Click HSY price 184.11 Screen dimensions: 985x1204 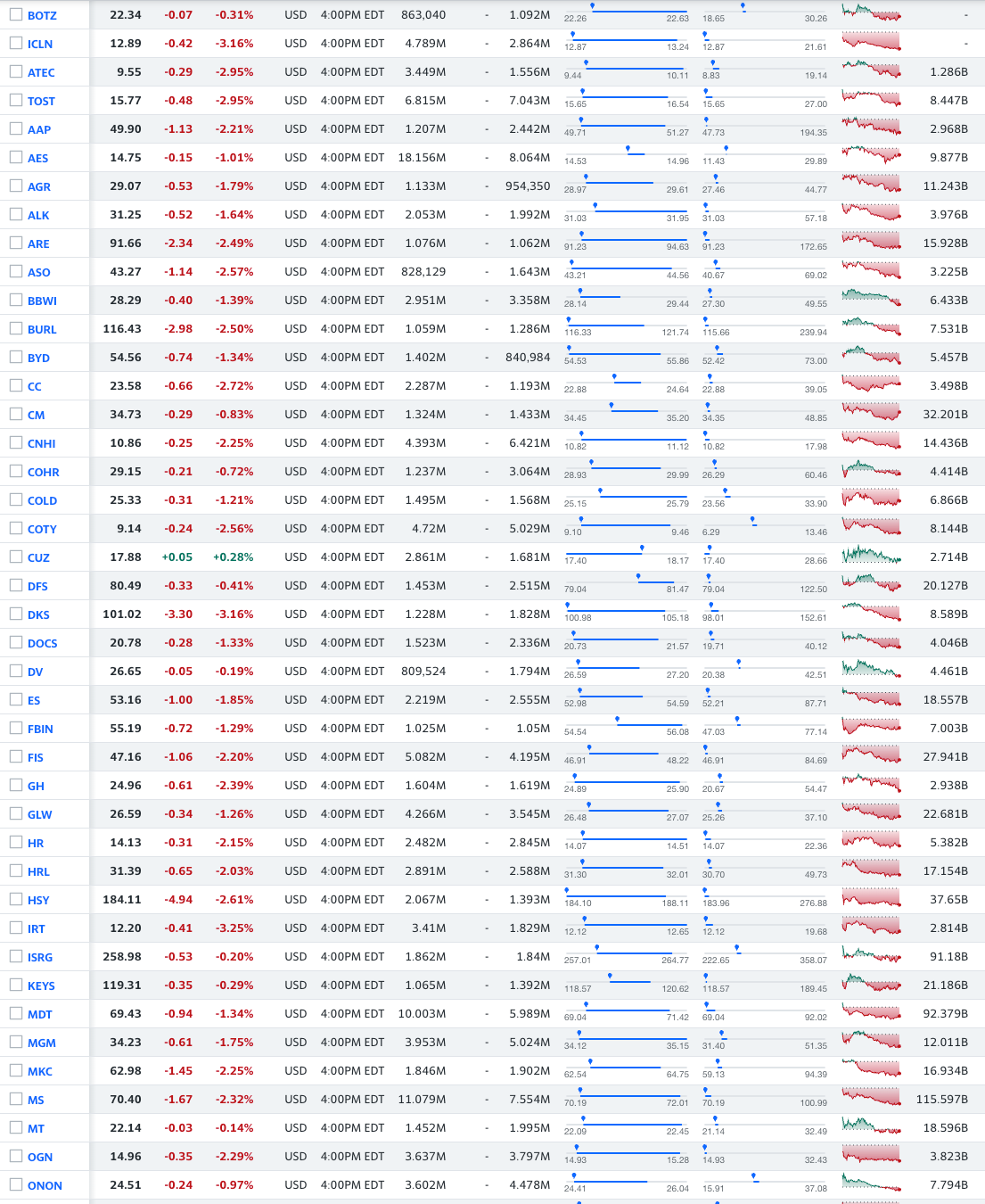tap(122, 900)
